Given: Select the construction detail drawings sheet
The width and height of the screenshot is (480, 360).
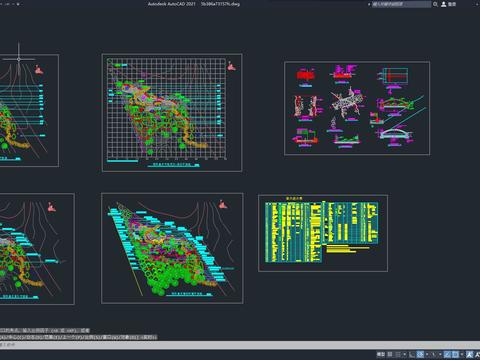Looking at the screenshot, I should [357, 108].
